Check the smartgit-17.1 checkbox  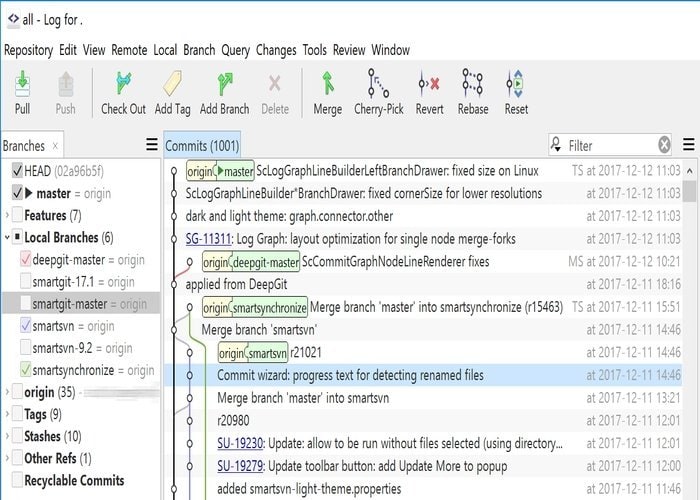point(25,281)
